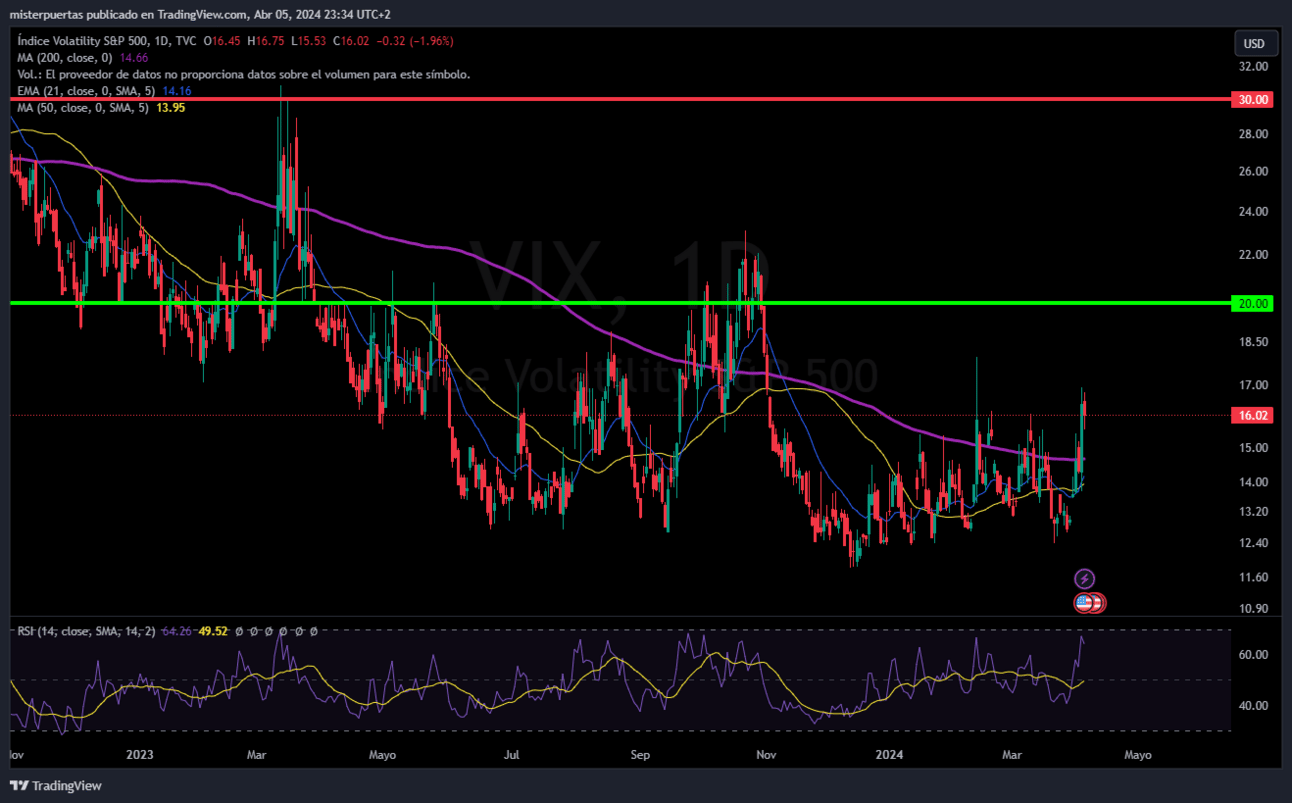1292x803 pixels.
Task: Click the red 30.00 price label
Action: 1254,100
